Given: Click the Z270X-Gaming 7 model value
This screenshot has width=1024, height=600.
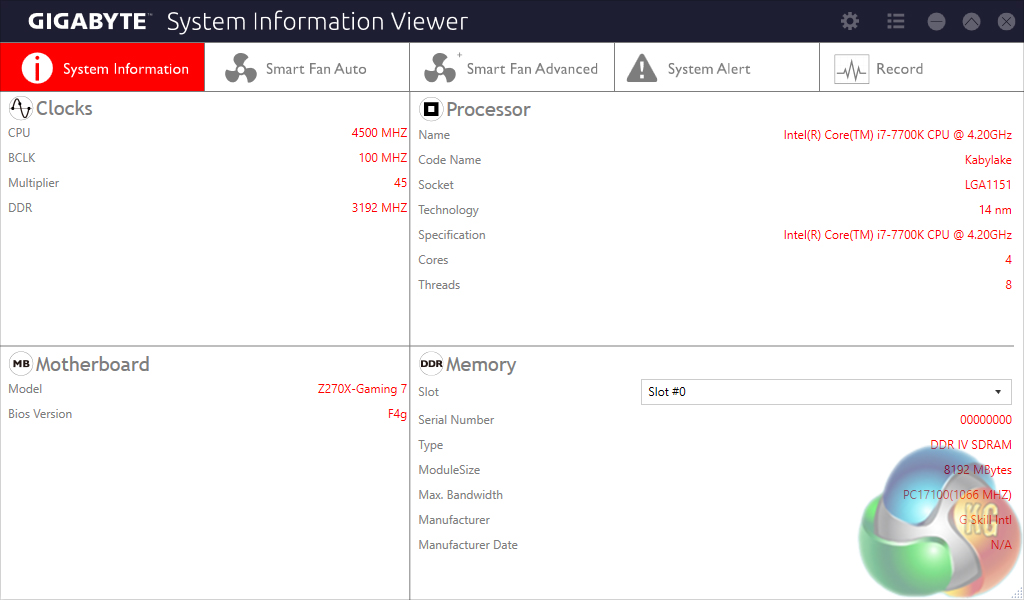Looking at the screenshot, I should (x=362, y=389).
